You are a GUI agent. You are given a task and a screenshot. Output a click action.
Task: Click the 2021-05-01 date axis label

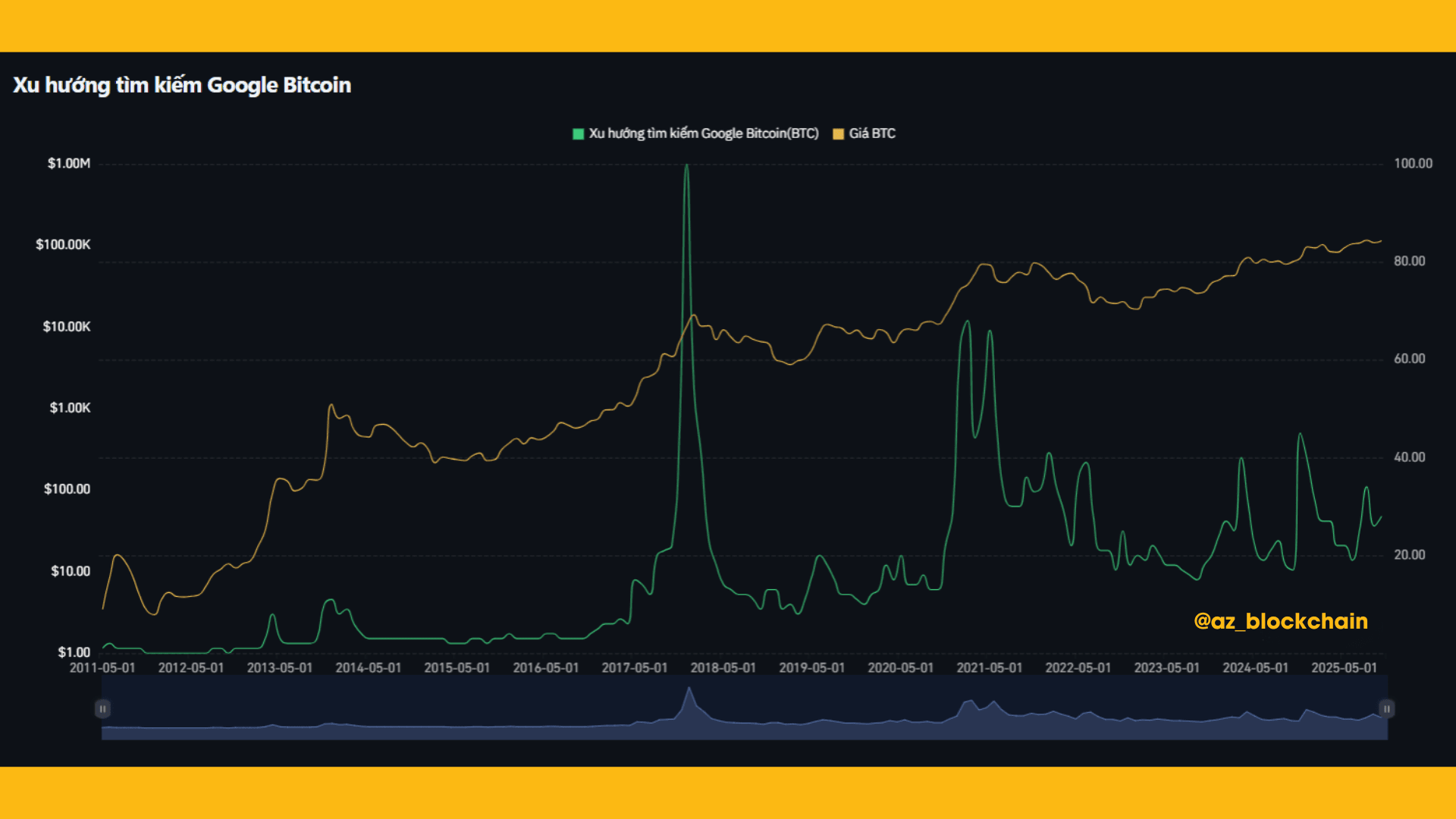pos(989,668)
